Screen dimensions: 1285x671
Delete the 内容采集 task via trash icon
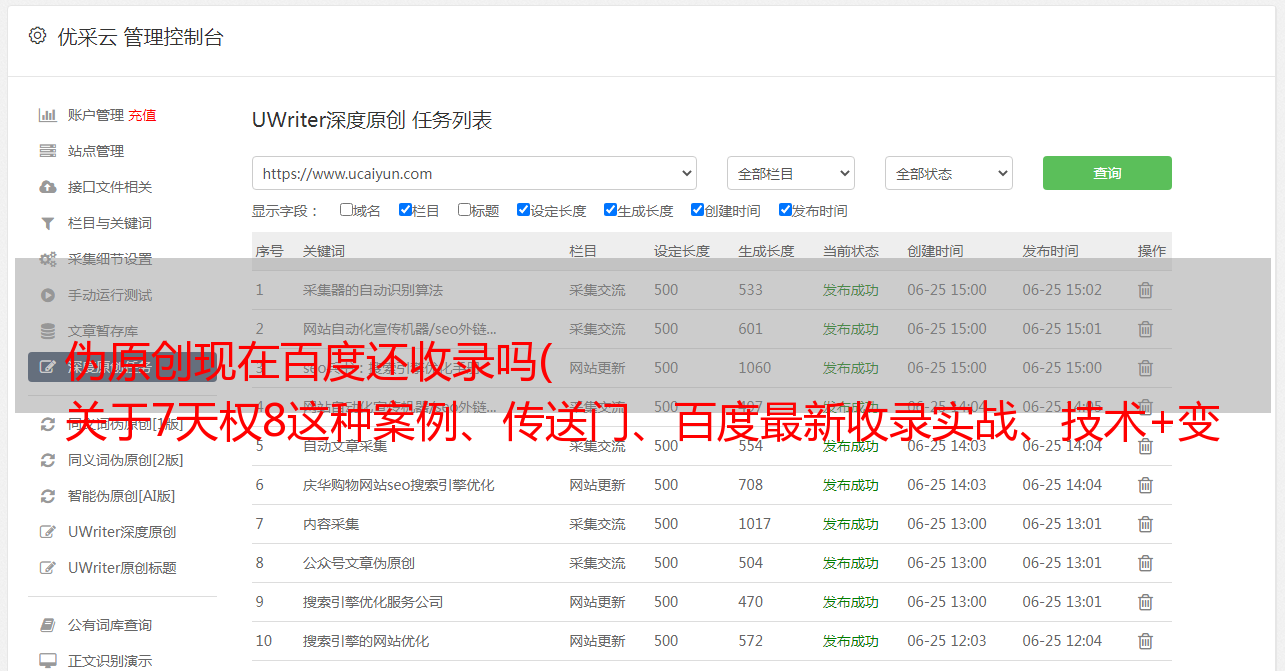pos(1145,524)
